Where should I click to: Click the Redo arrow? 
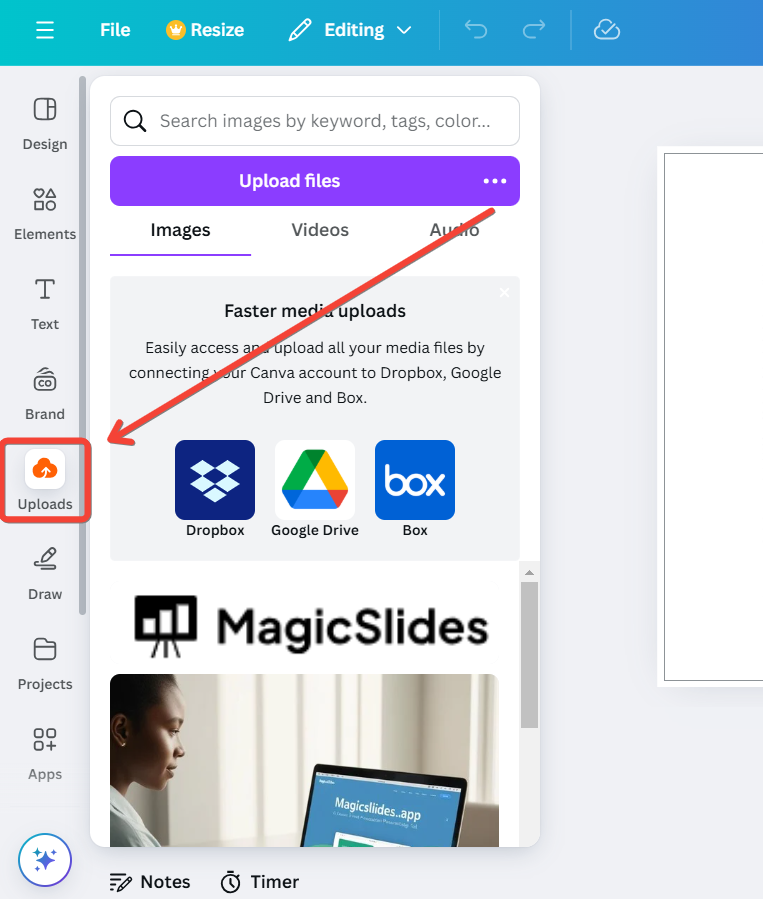534,30
